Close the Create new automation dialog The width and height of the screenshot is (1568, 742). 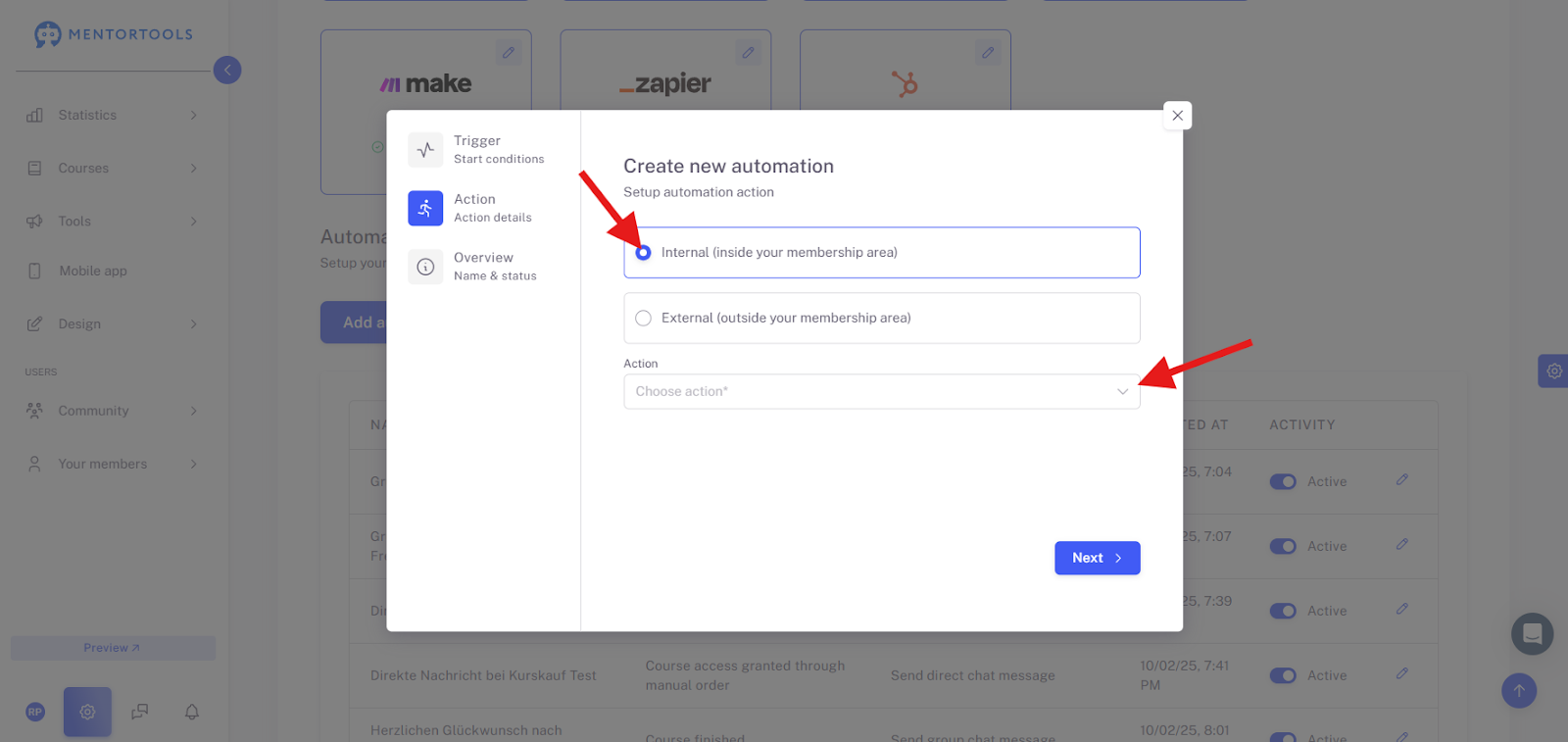(1177, 116)
